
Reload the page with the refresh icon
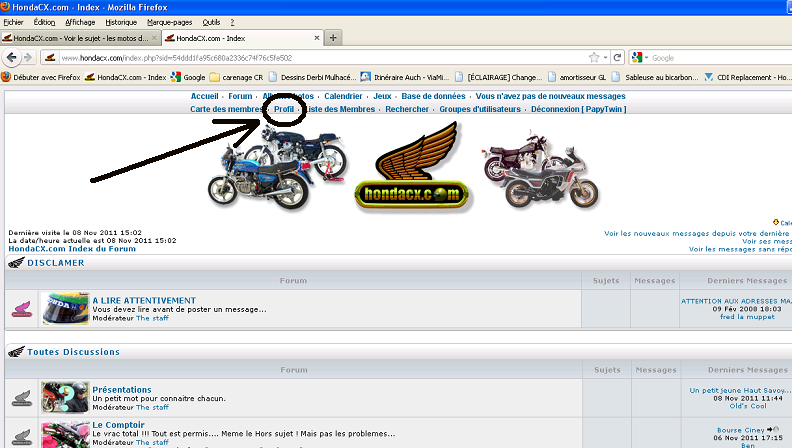point(617,58)
